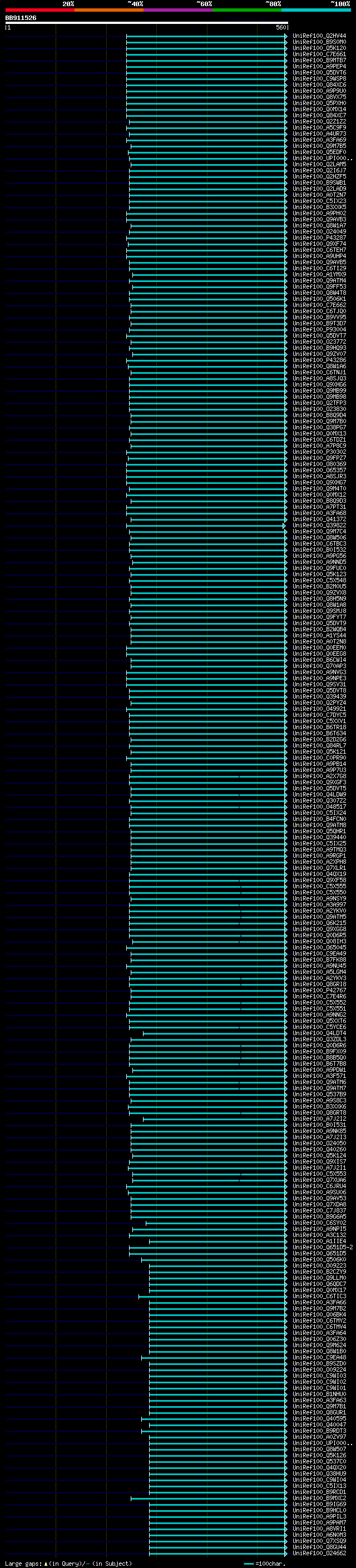The width and height of the screenshot is (356, 1568).
Task: Select the UniRef100_A9RGP1 label
Action: (319, 856)
